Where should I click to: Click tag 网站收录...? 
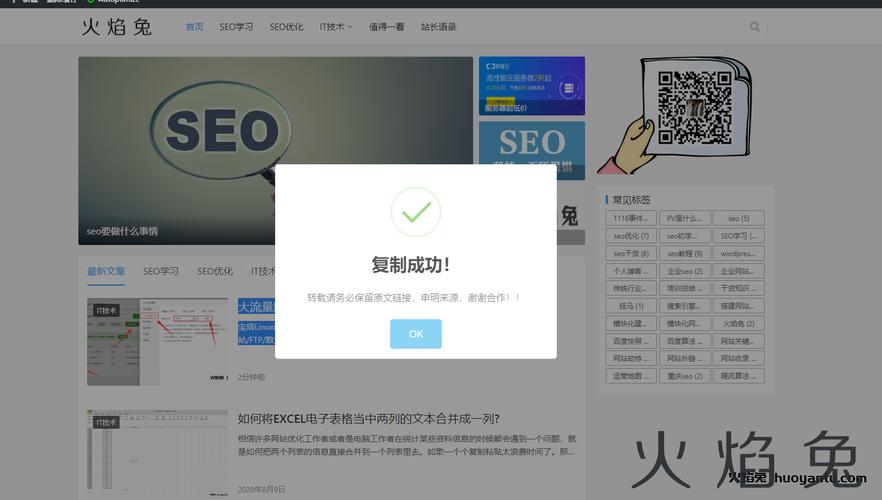pyautogui.click(x=739, y=358)
